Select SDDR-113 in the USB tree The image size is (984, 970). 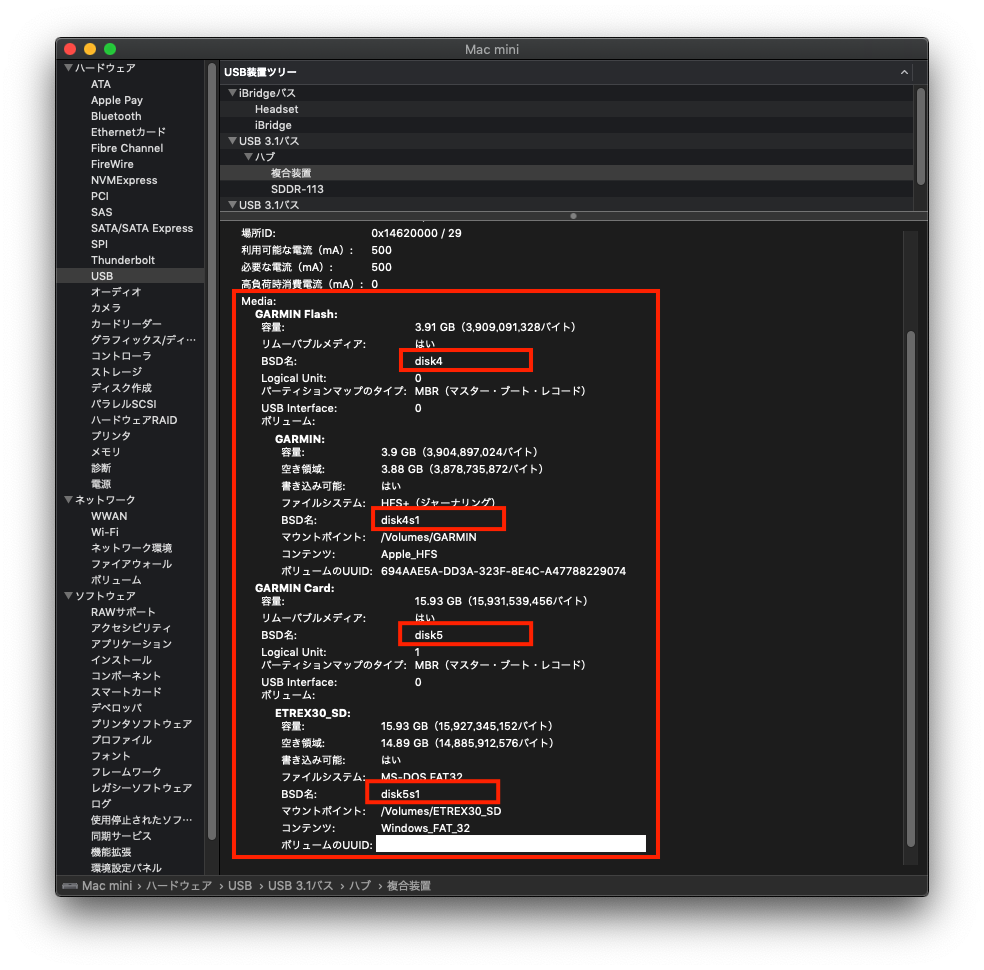(x=297, y=189)
